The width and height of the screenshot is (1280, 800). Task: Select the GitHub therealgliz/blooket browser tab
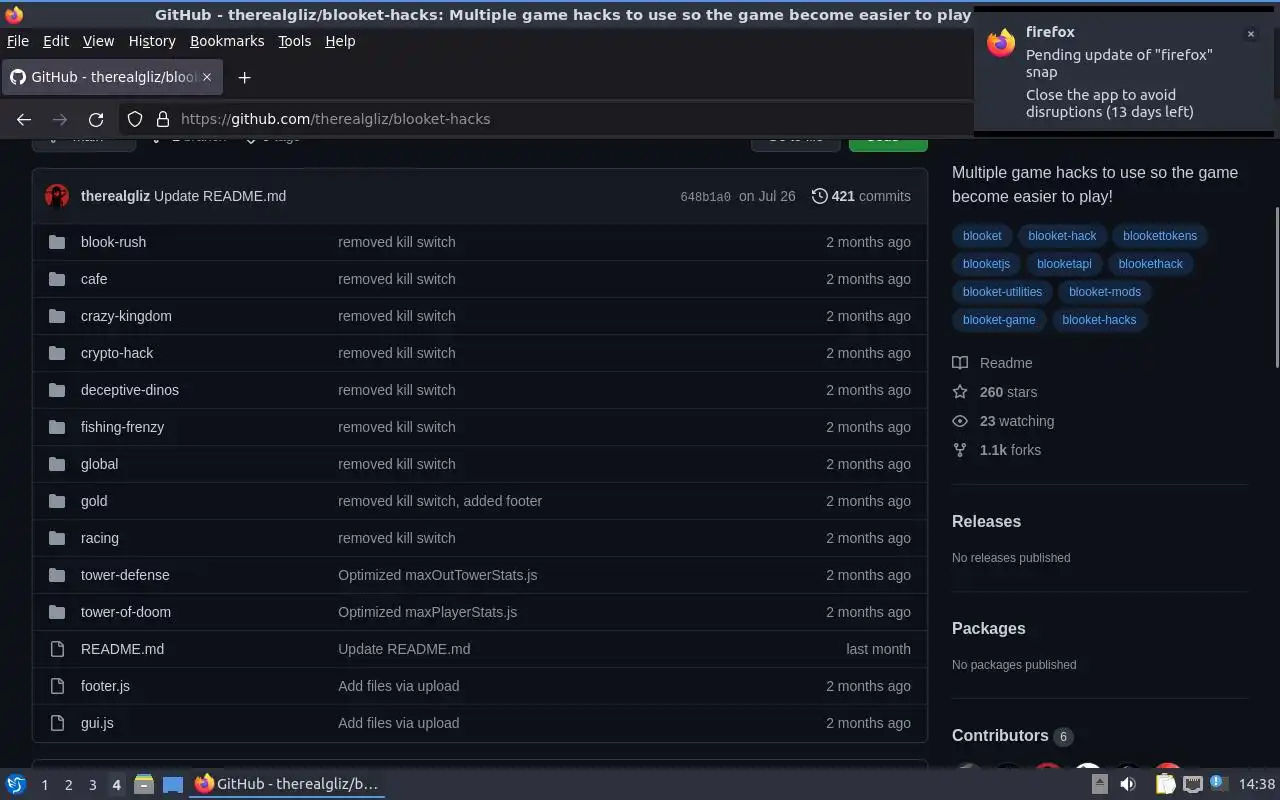tap(111, 77)
